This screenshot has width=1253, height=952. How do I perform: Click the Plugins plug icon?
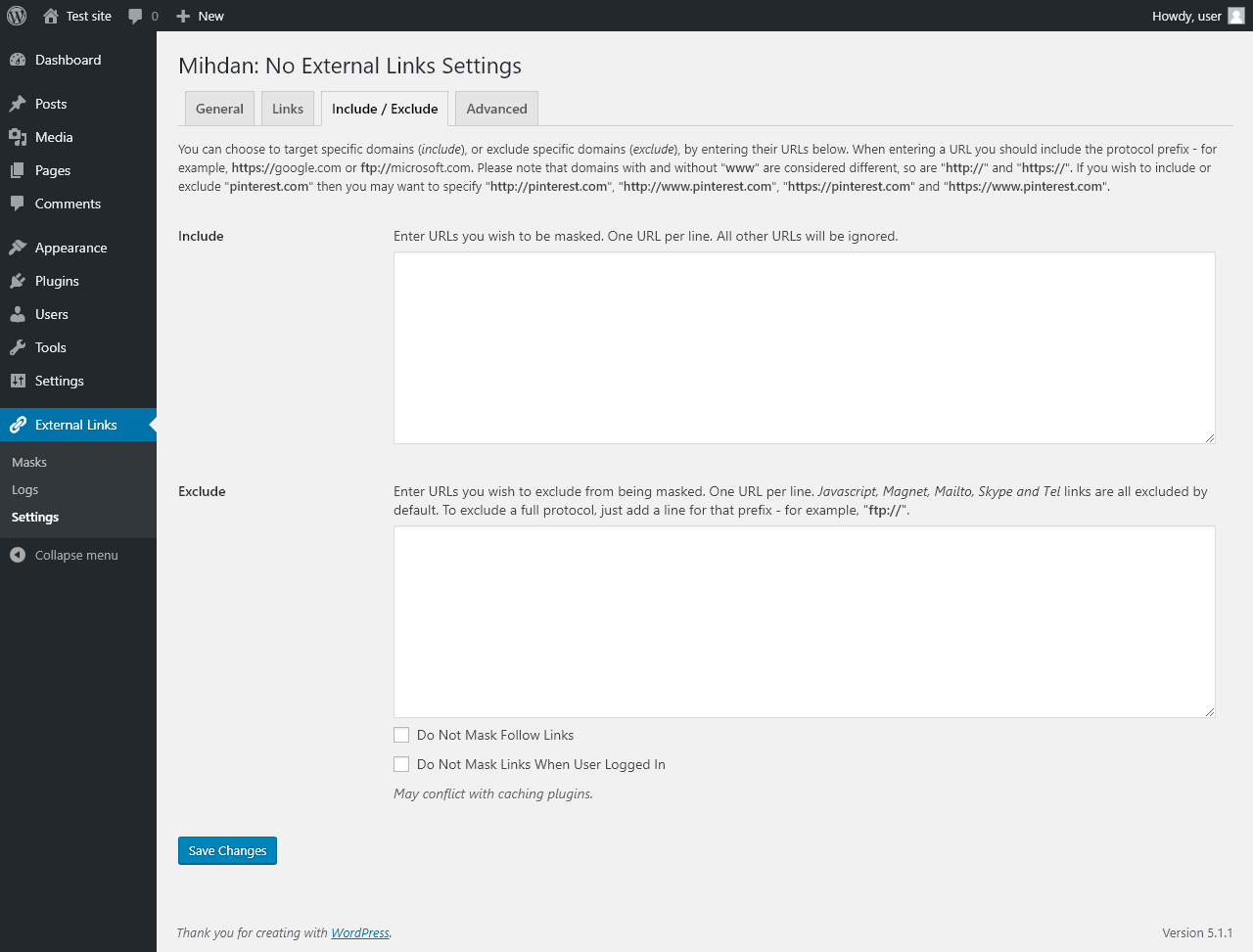coord(18,281)
